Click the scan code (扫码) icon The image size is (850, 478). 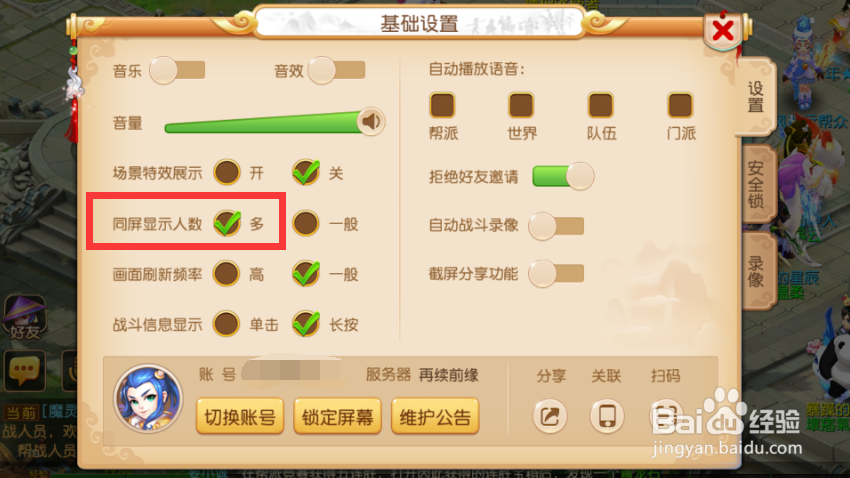coord(666,416)
